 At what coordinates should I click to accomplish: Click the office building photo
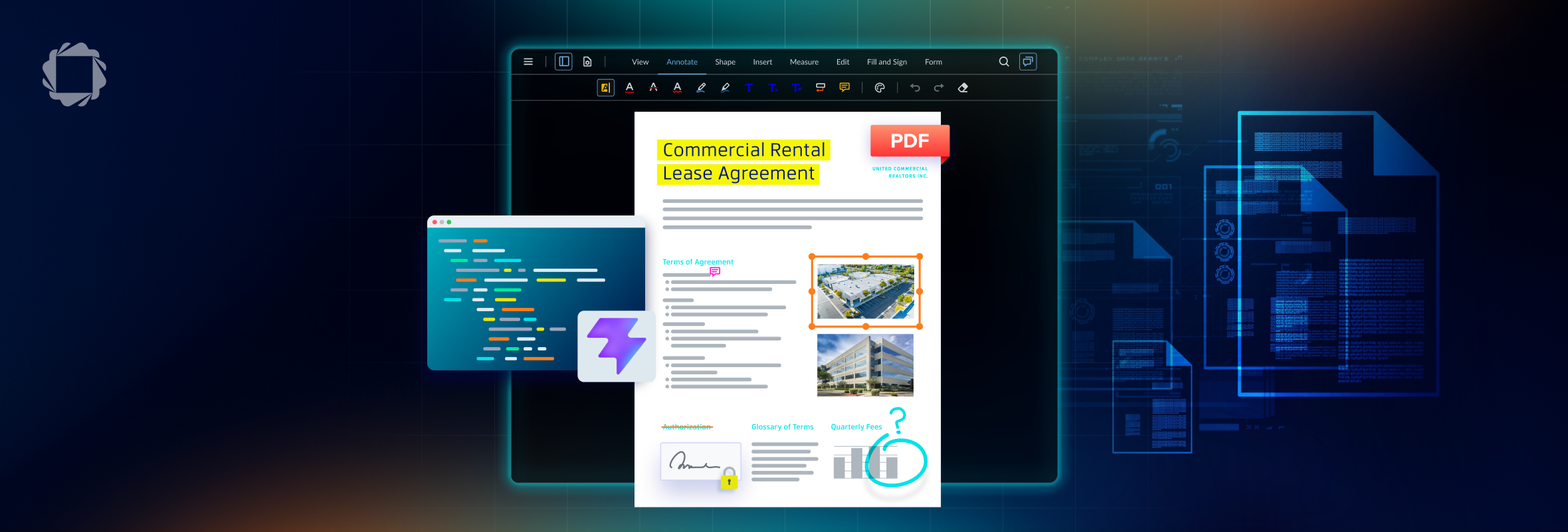(865, 365)
